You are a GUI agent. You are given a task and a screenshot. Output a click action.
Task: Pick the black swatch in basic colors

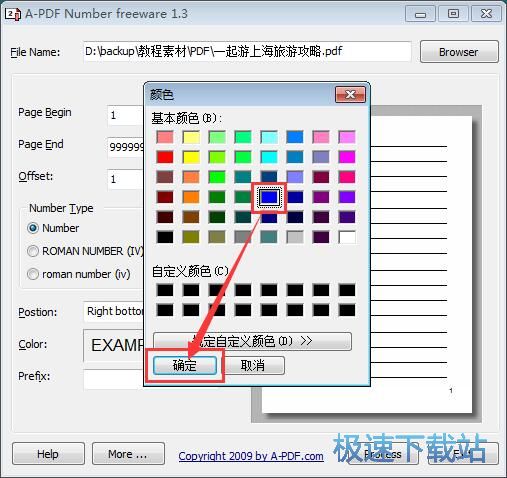click(165, 237)
